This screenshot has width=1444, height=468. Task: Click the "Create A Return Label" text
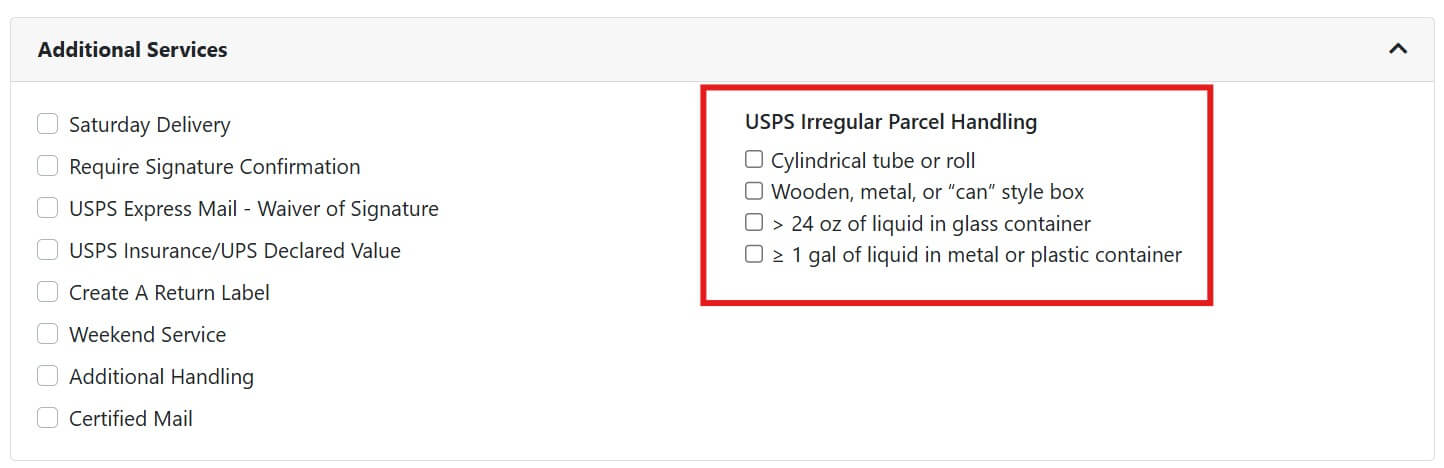point(169,293)
